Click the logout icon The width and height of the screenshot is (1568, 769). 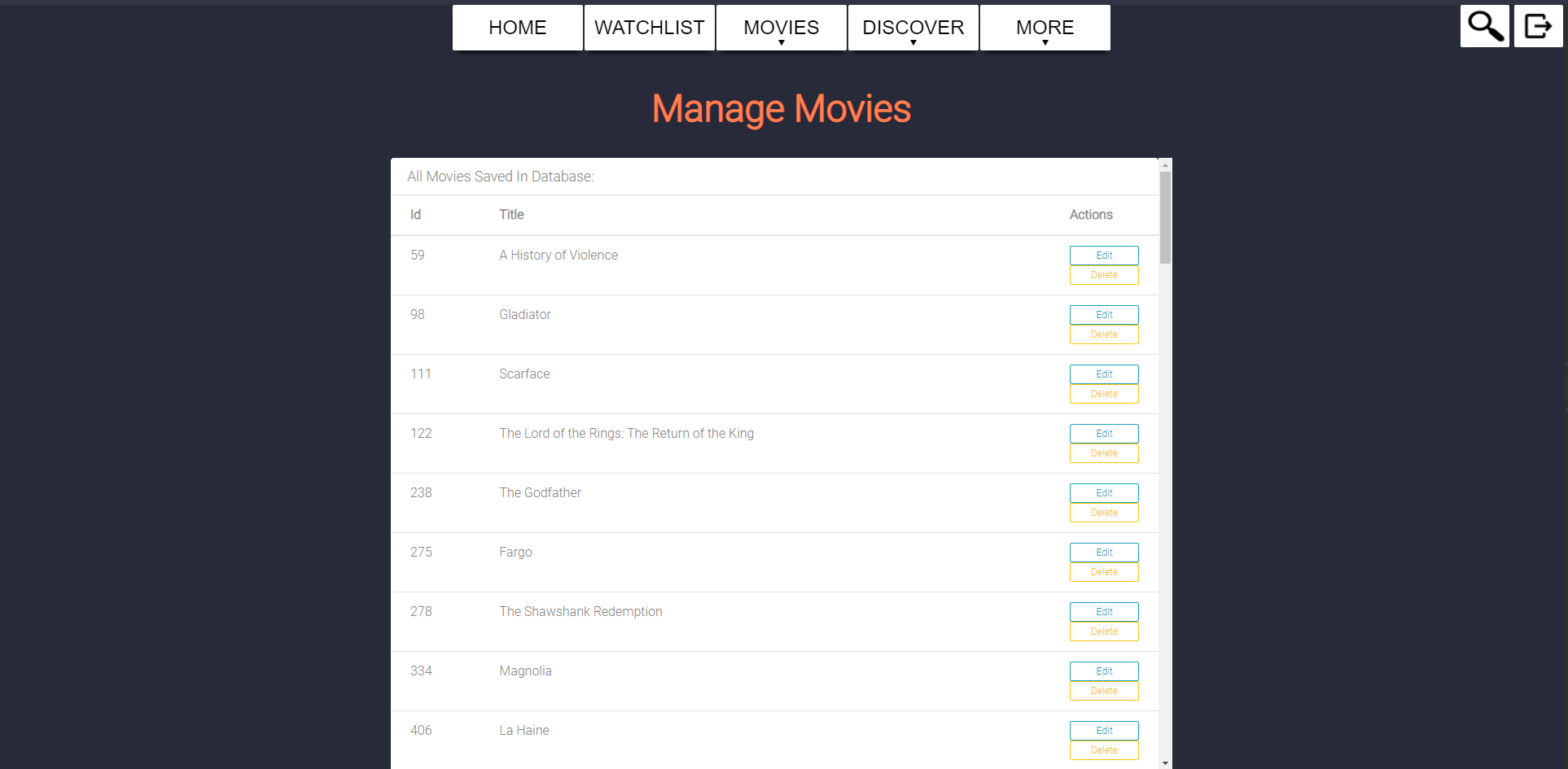click(x=1538, y=26)
